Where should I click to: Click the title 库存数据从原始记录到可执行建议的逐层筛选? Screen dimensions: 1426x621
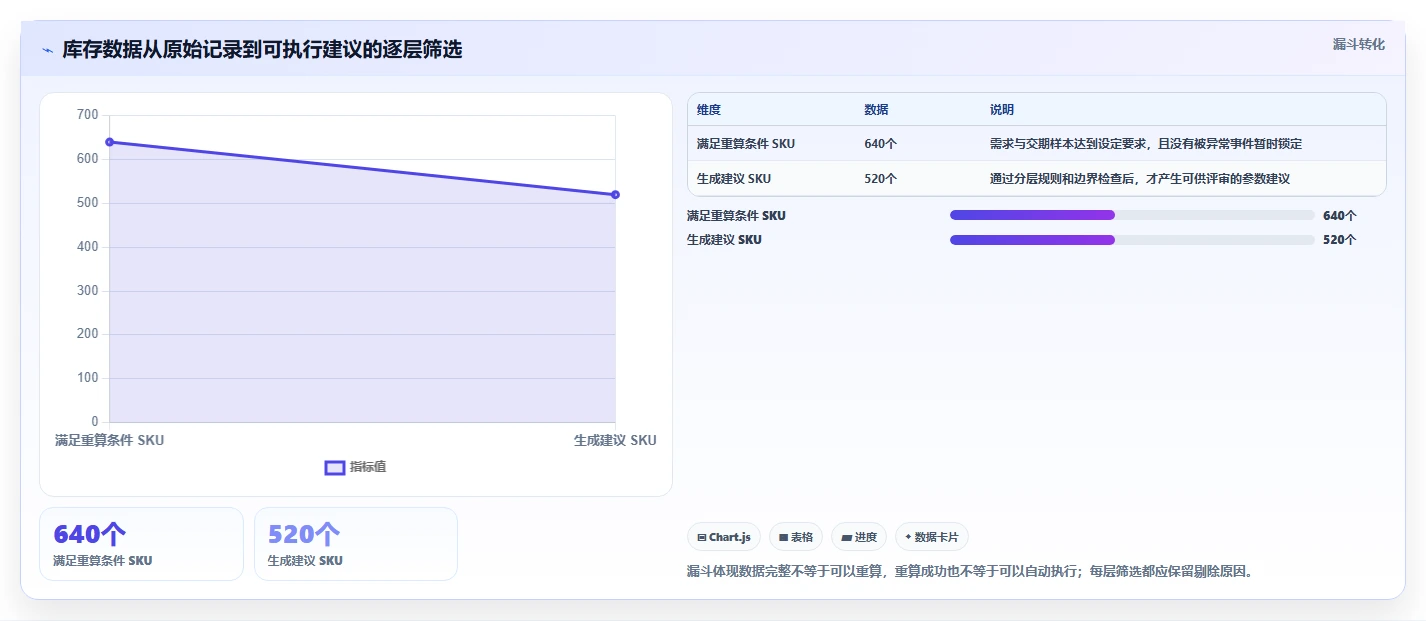(x=262, y=50)
